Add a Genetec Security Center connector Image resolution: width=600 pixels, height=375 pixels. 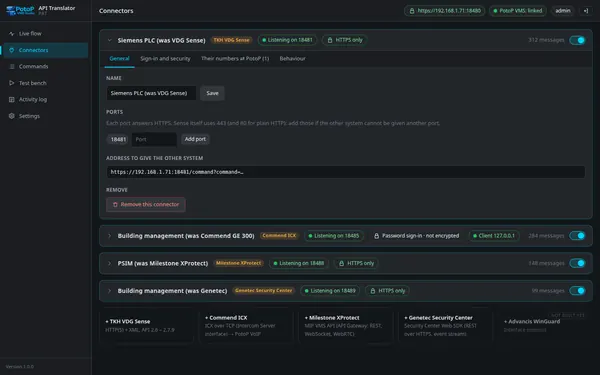(445, 326)
